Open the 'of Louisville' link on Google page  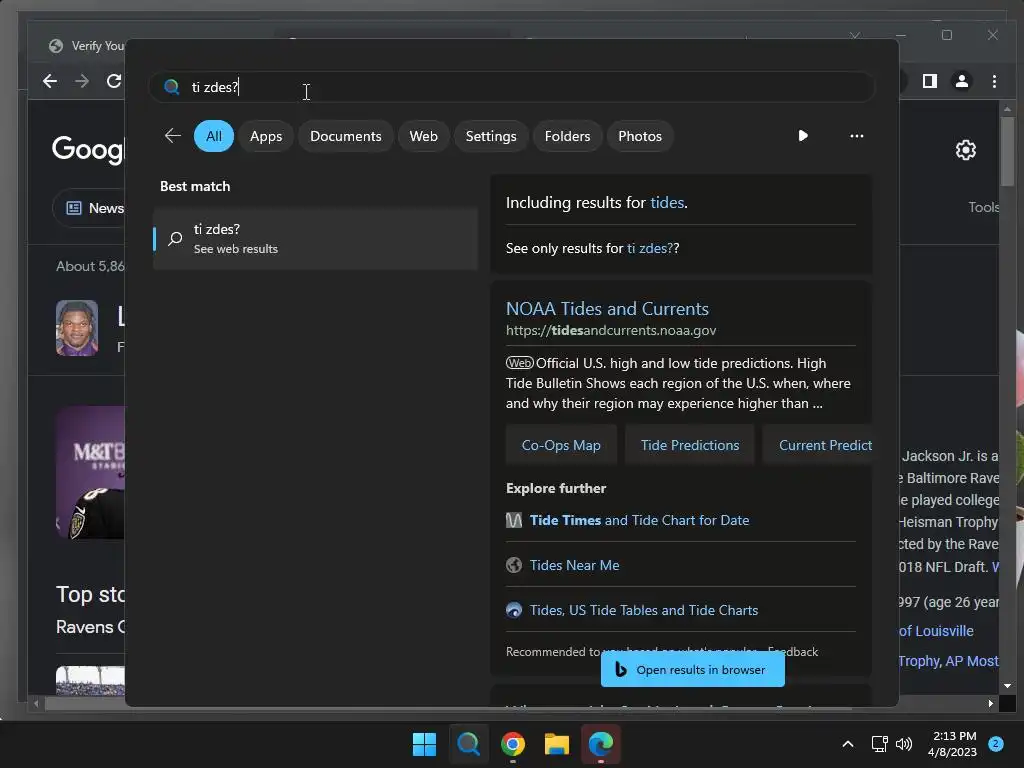click(936, 631)
